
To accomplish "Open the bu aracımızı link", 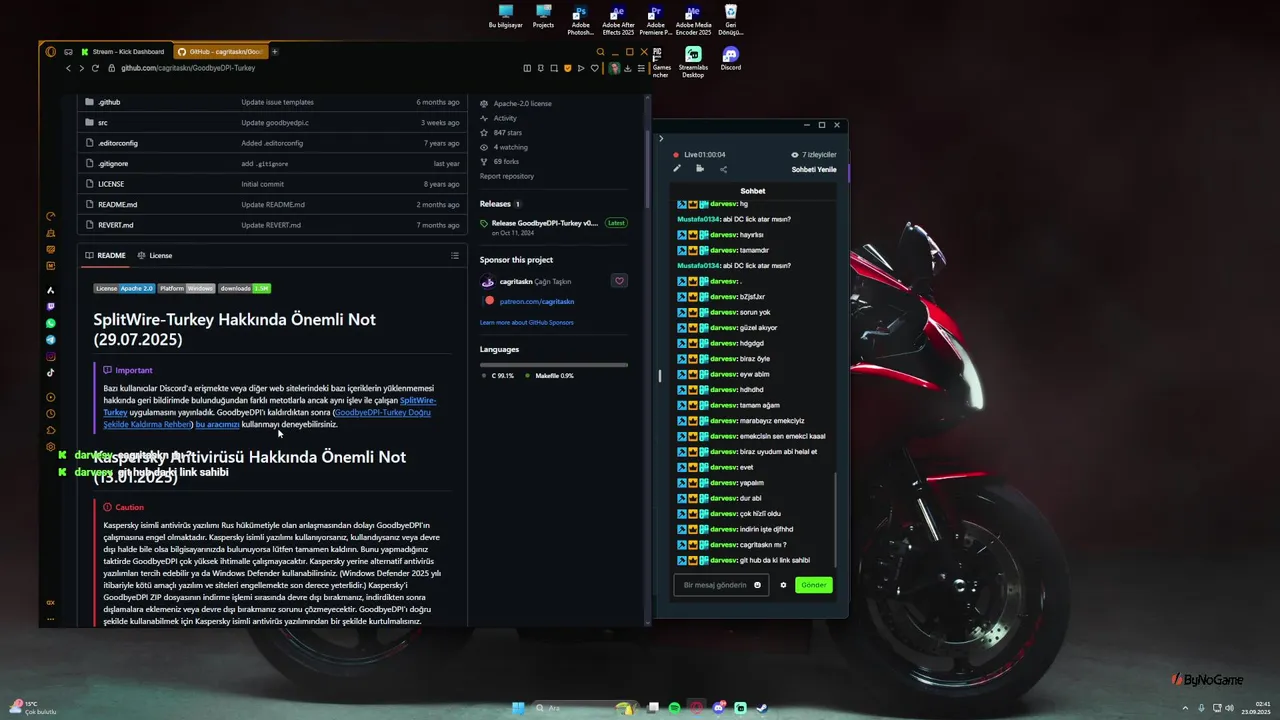I will (x=217, y=424).
